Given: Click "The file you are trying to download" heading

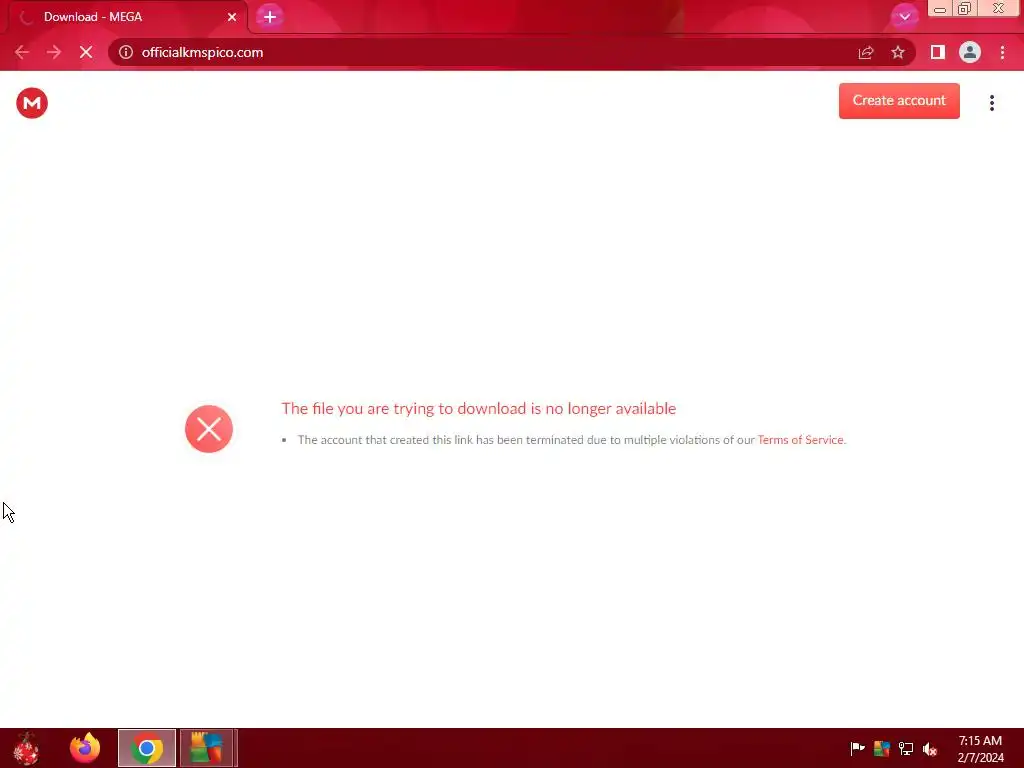Looking at the screenshot, I should 479,409.
